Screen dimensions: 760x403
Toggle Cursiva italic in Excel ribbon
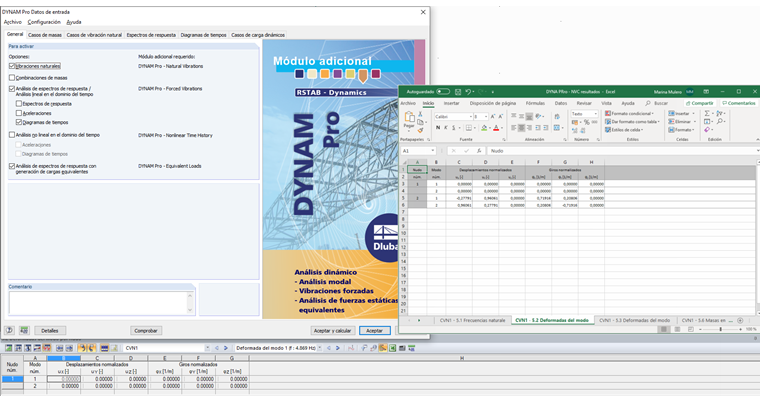coord(445,128)
